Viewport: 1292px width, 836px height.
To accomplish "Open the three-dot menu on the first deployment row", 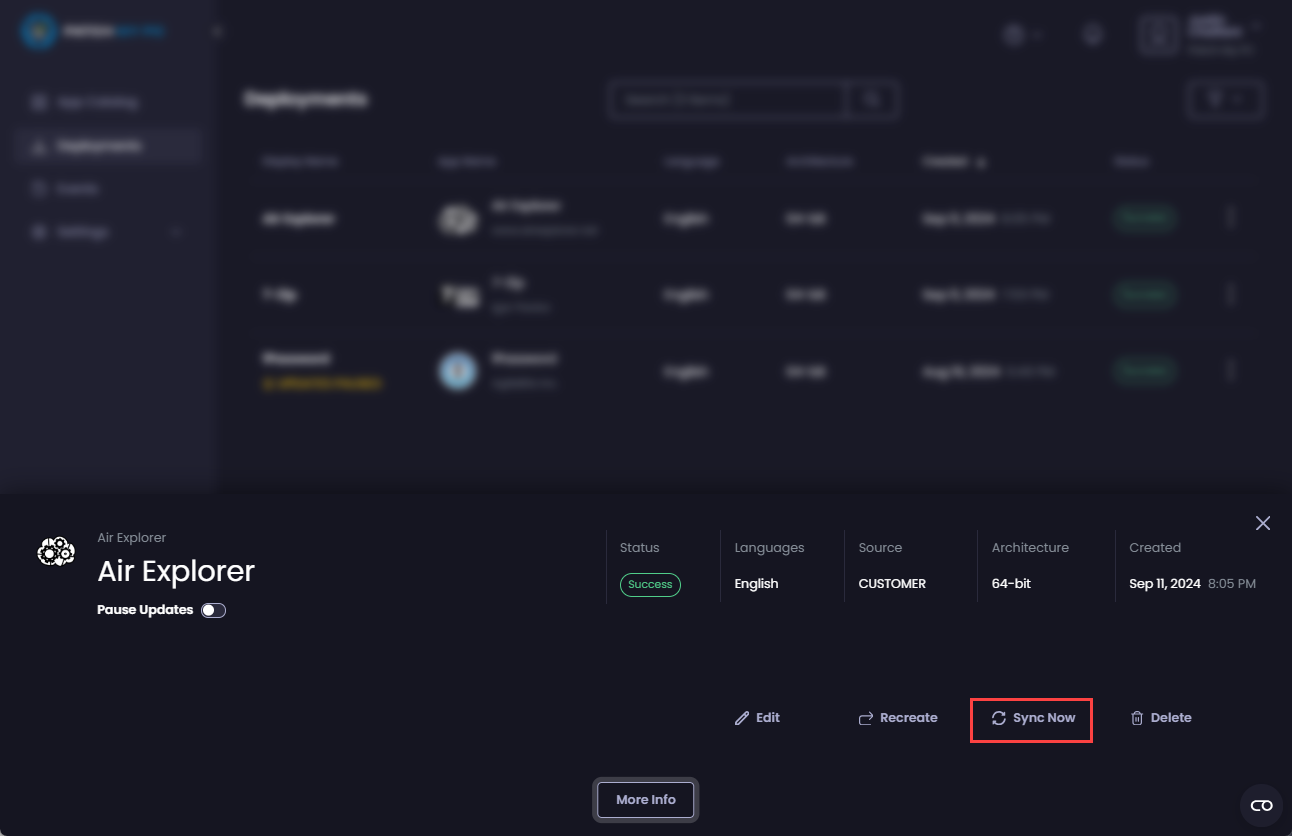I will [1231, 218].
